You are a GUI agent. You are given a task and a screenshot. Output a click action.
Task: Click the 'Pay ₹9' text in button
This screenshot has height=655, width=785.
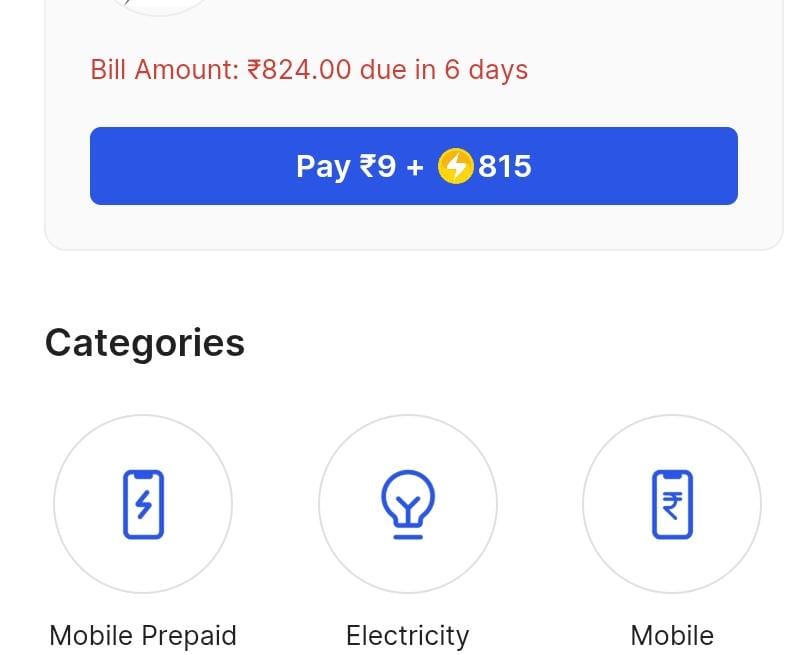coord(345,166)
